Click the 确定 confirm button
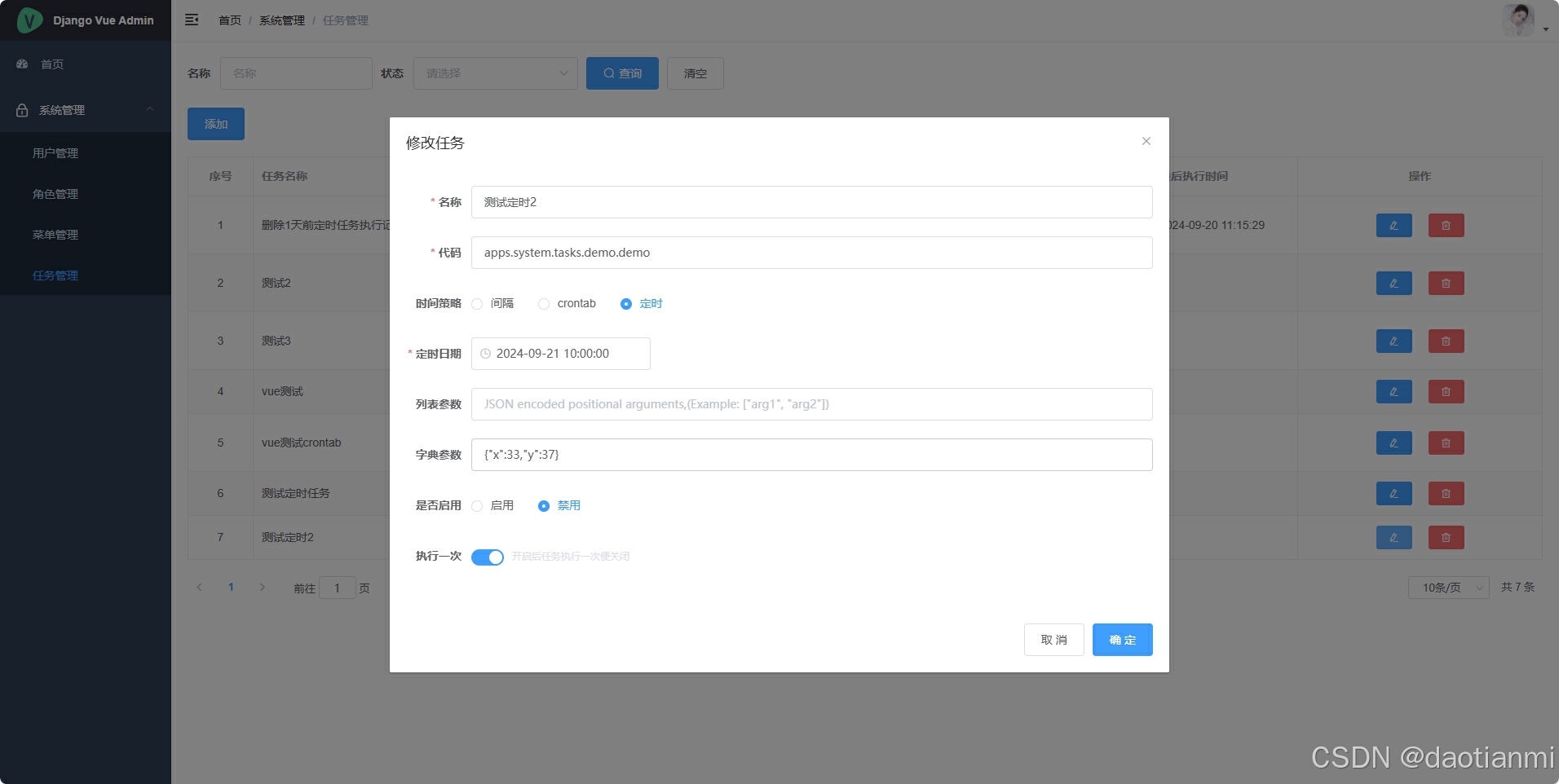Screen dimensions: 1559x784 [x=1123, y=640]
